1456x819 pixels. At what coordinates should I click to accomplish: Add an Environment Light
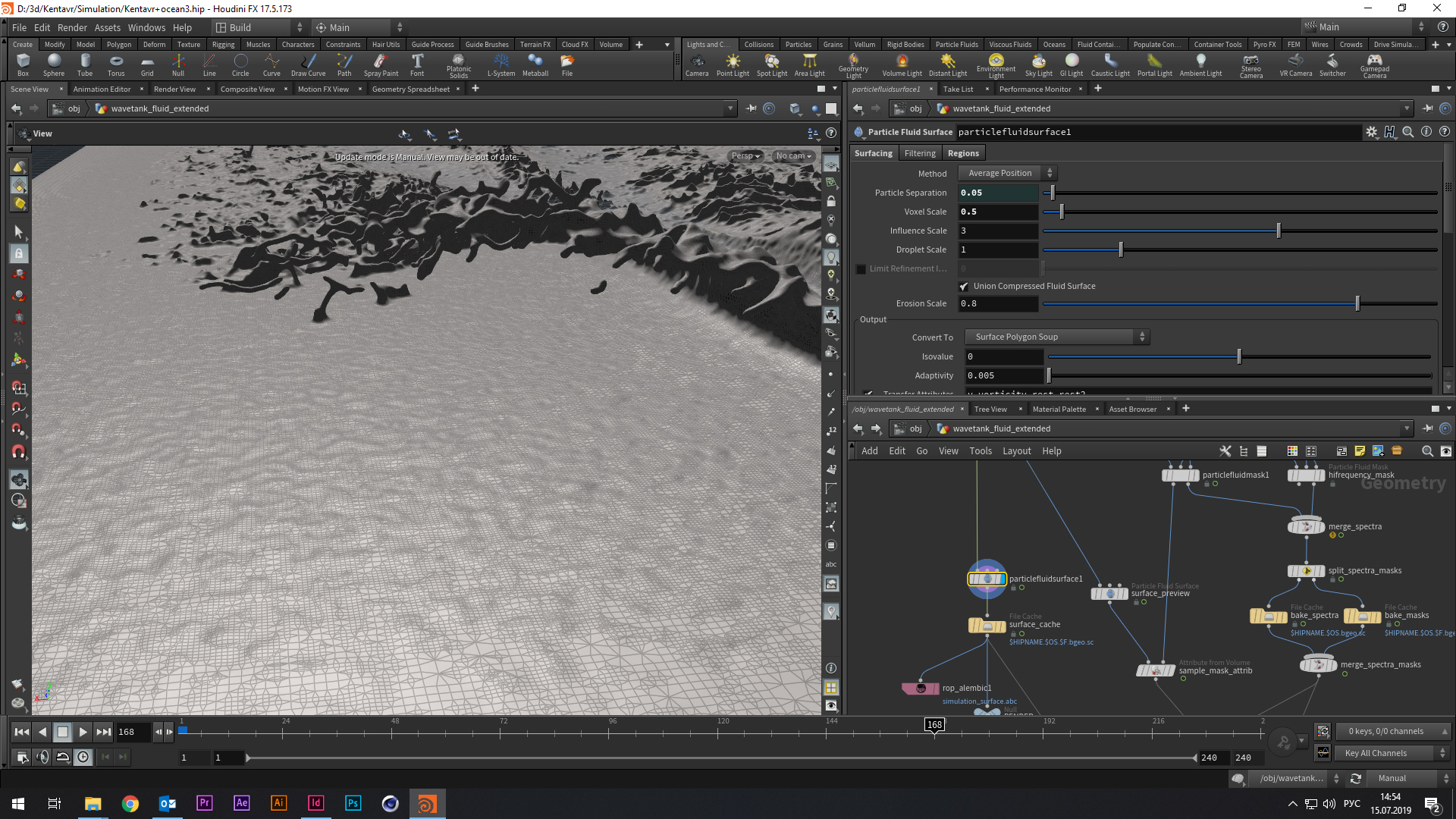(x=996, y=65)
